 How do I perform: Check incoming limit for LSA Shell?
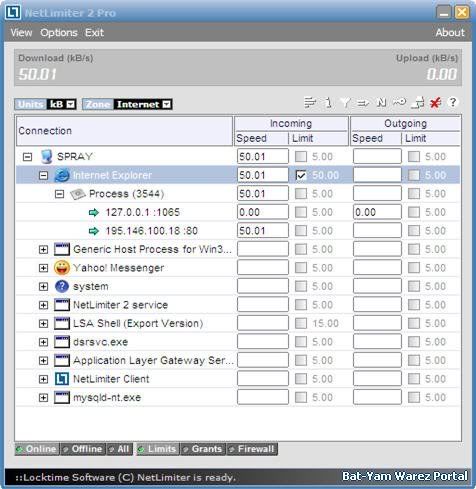[301, 323]
